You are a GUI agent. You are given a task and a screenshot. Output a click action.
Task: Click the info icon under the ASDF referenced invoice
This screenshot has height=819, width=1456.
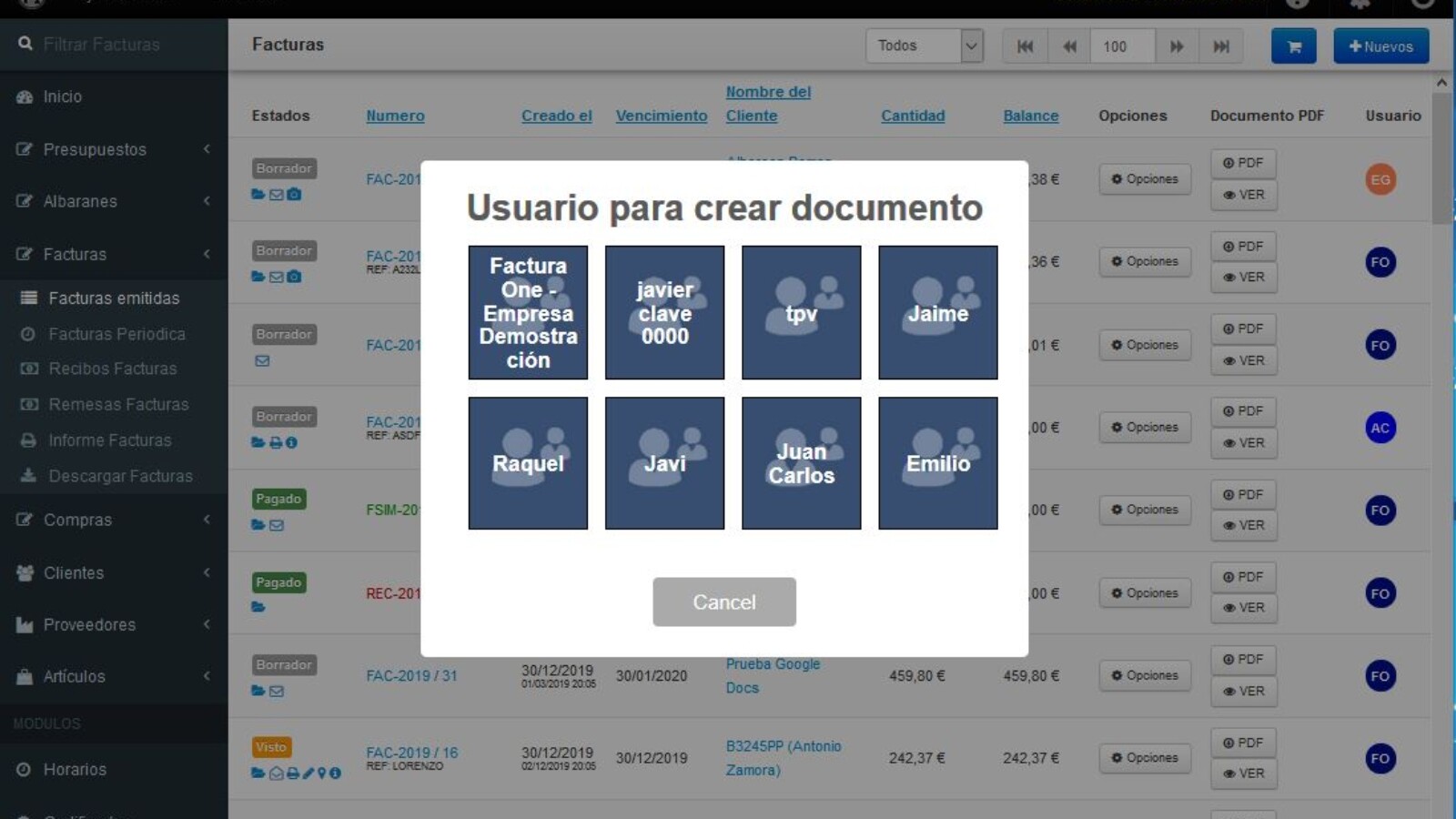[x=292, y=443]
